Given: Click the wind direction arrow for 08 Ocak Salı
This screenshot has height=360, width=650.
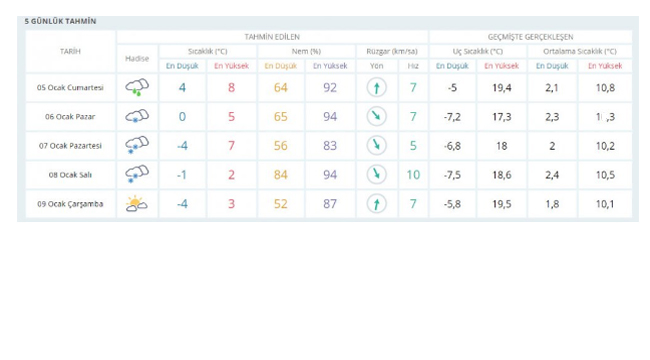Looking at the screenshot, I should click(376, 175).
